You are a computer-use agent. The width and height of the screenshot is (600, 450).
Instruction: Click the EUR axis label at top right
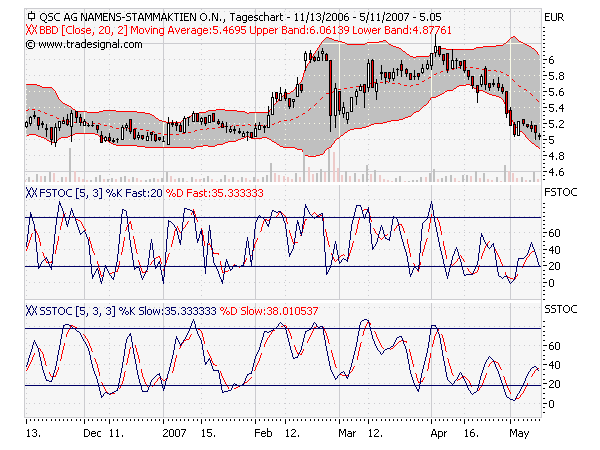[554, 18]
